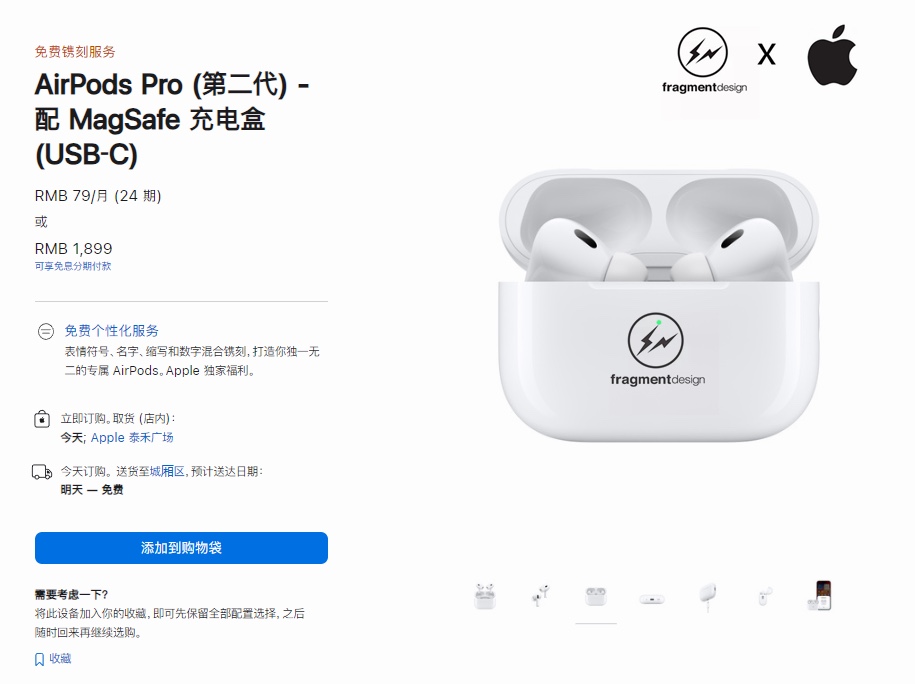The width and height of the screenshot is (915, 684).
Task: Click the Apple logo at top right
Action: click(832, 55)
